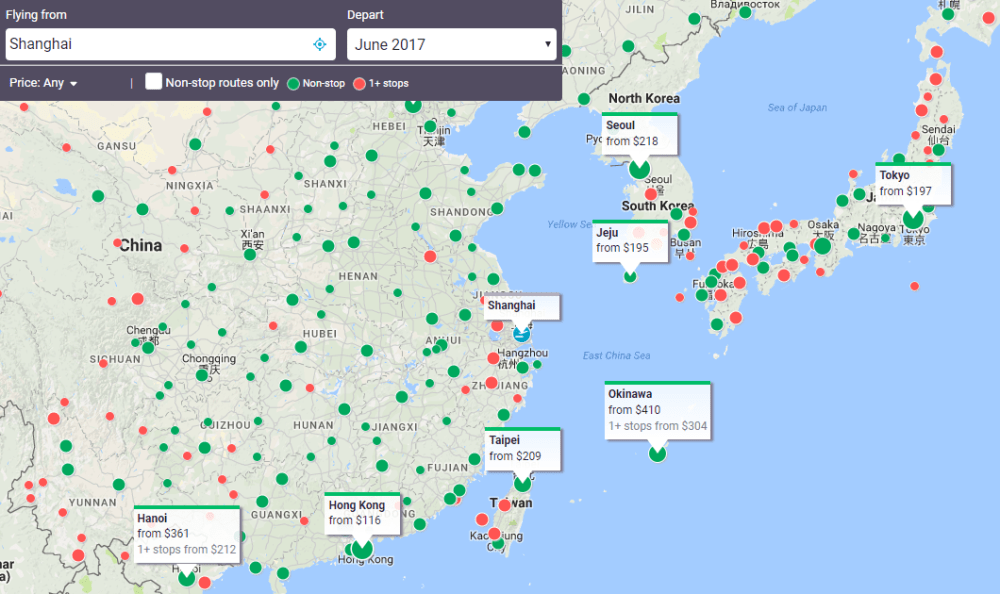Click the Seoul from $218 price card
This screenshot has height=594, width=1000.
tap(640, 133)
